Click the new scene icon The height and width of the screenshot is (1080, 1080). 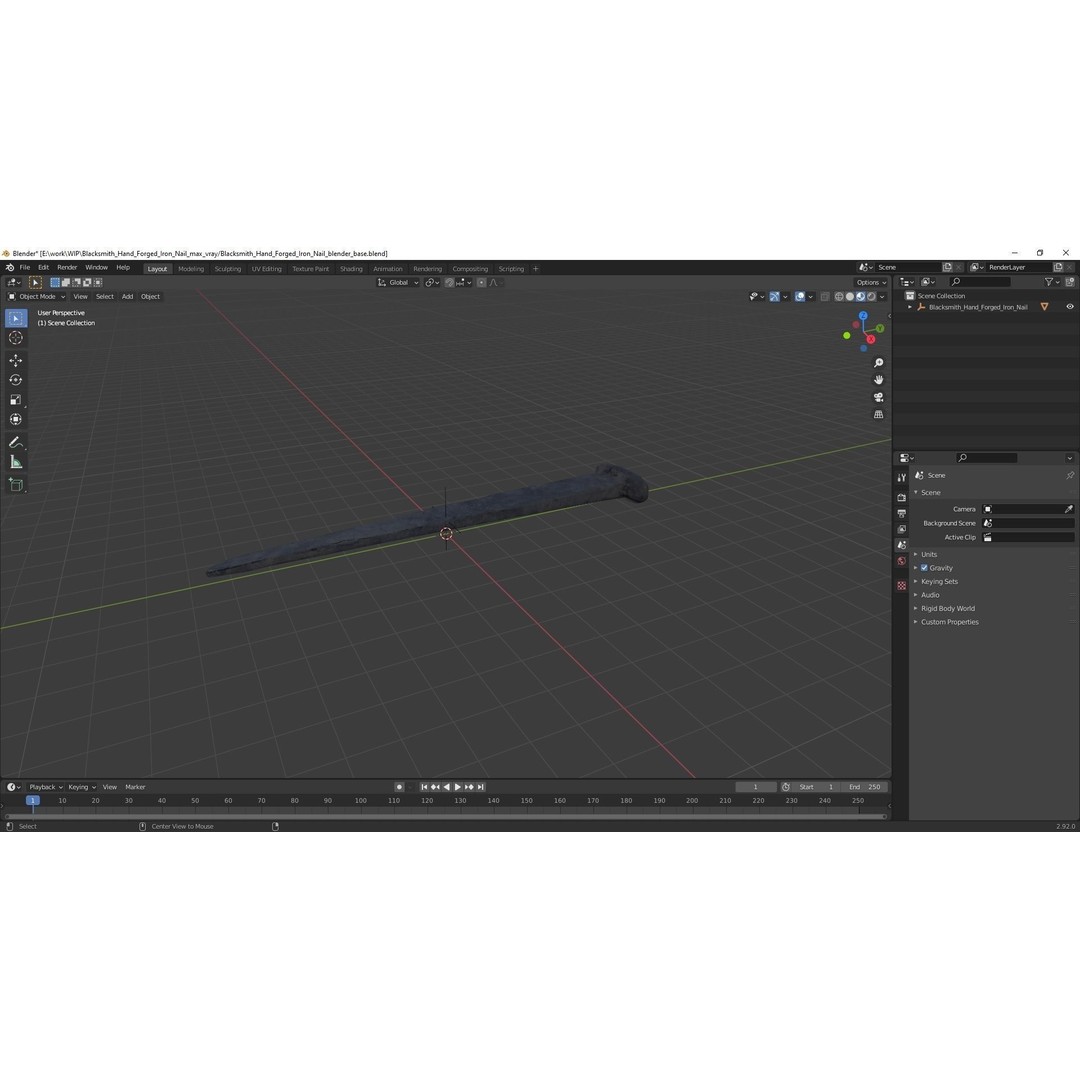pos(947,267)
